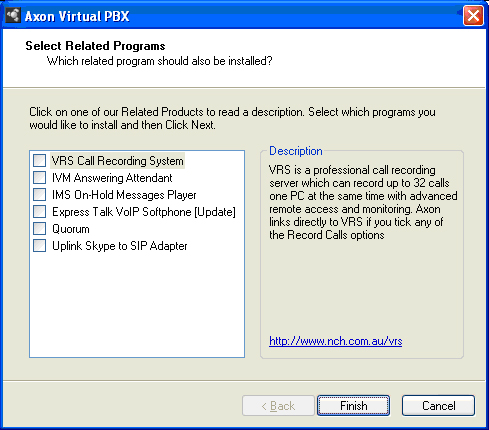Enable the IVM Answering Attendant checkbox
Image resolution: width=489 pixels, height=430 pixels.
tap(39, 178)
